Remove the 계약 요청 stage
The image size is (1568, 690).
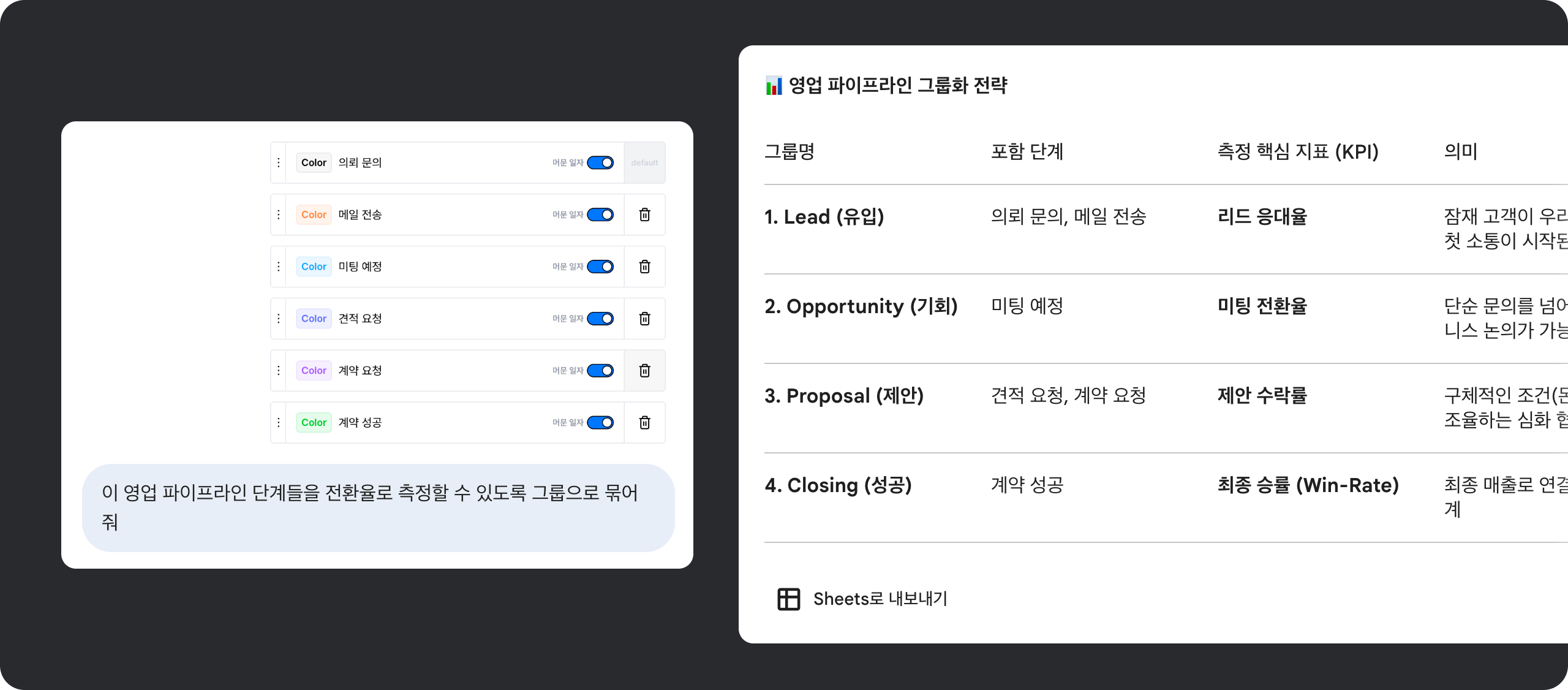[644, 371]
